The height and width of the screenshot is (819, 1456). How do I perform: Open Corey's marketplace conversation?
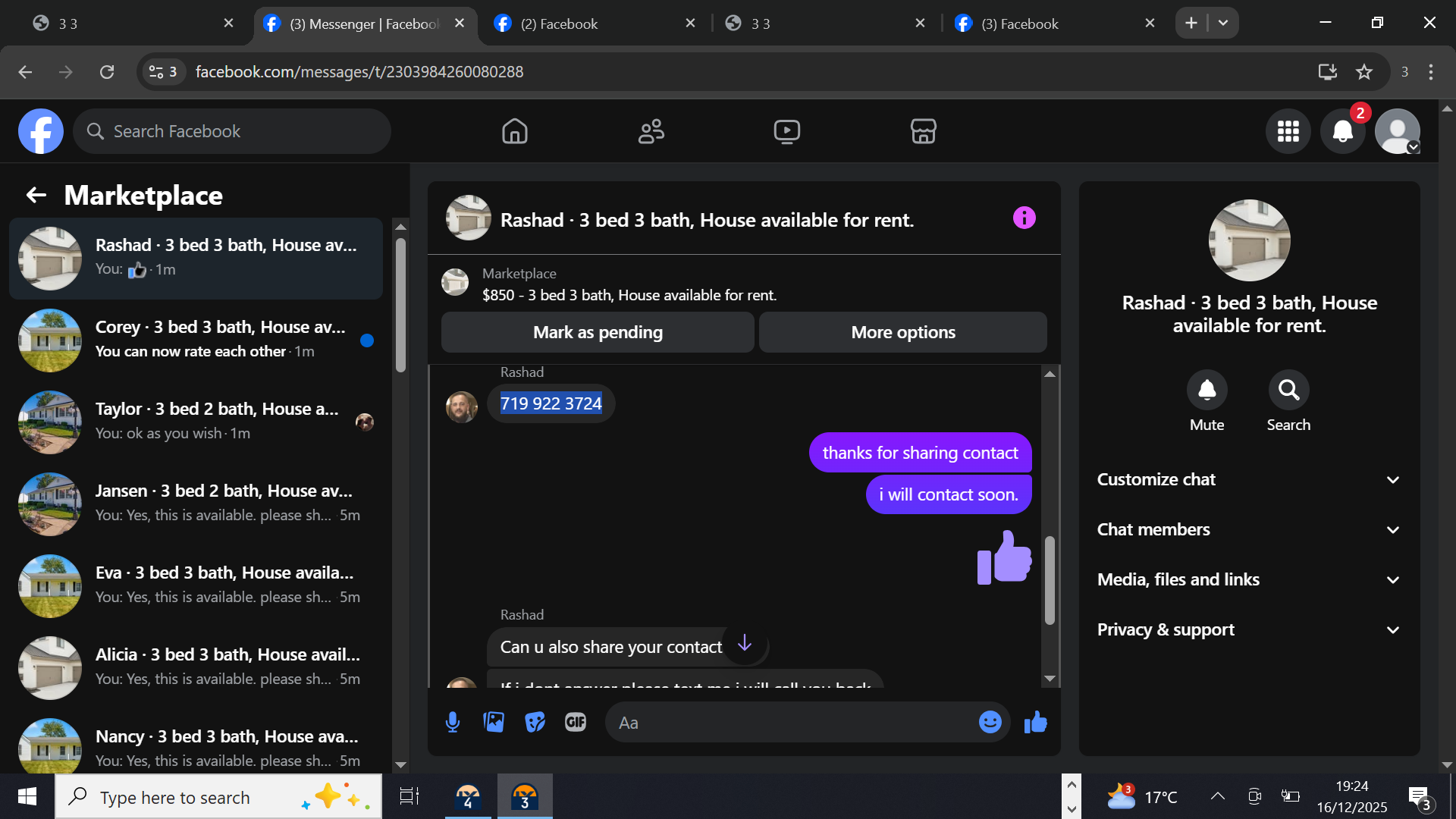[x=196, y=340]
